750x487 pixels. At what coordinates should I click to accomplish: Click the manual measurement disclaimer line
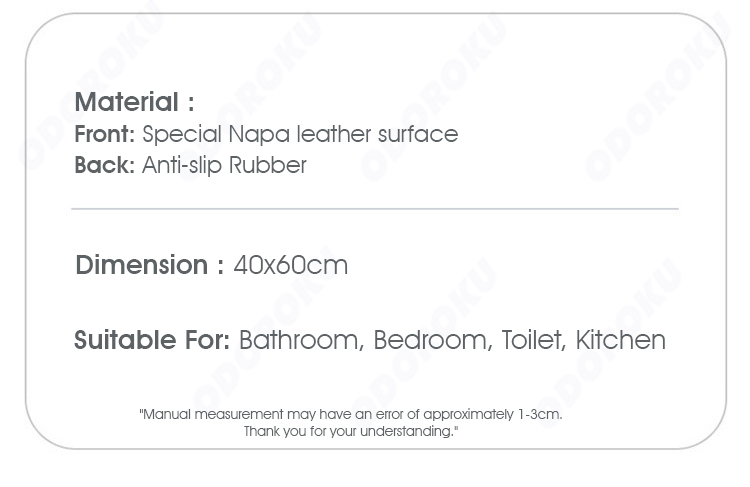coord(351,414)
